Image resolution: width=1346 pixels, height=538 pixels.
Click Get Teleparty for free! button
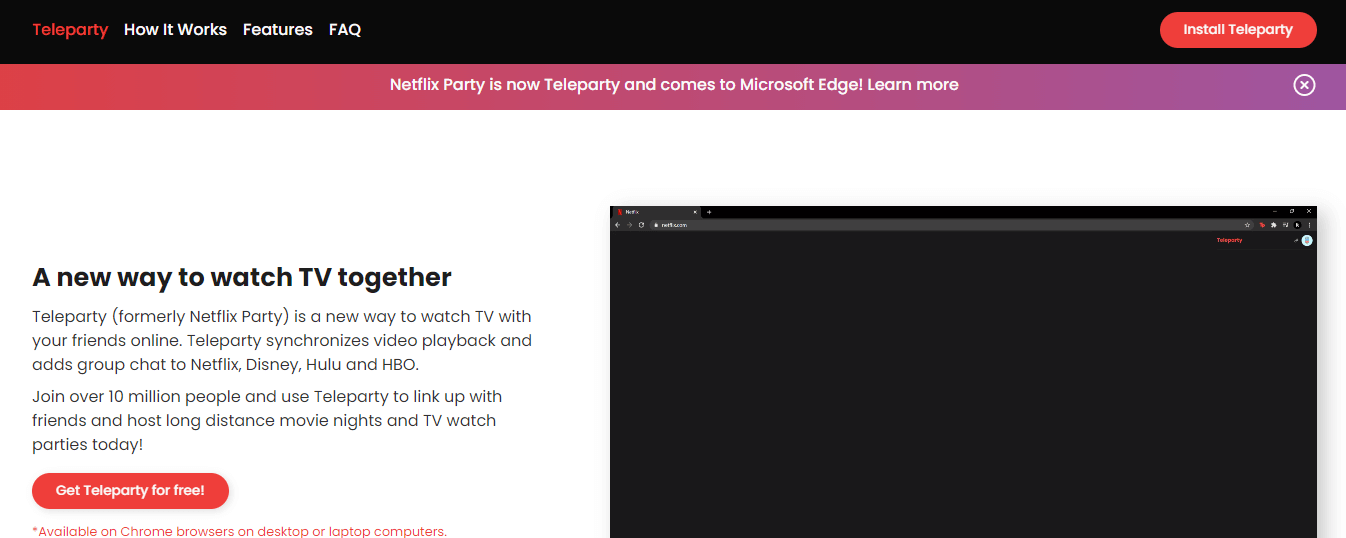[x=130, y=490]
